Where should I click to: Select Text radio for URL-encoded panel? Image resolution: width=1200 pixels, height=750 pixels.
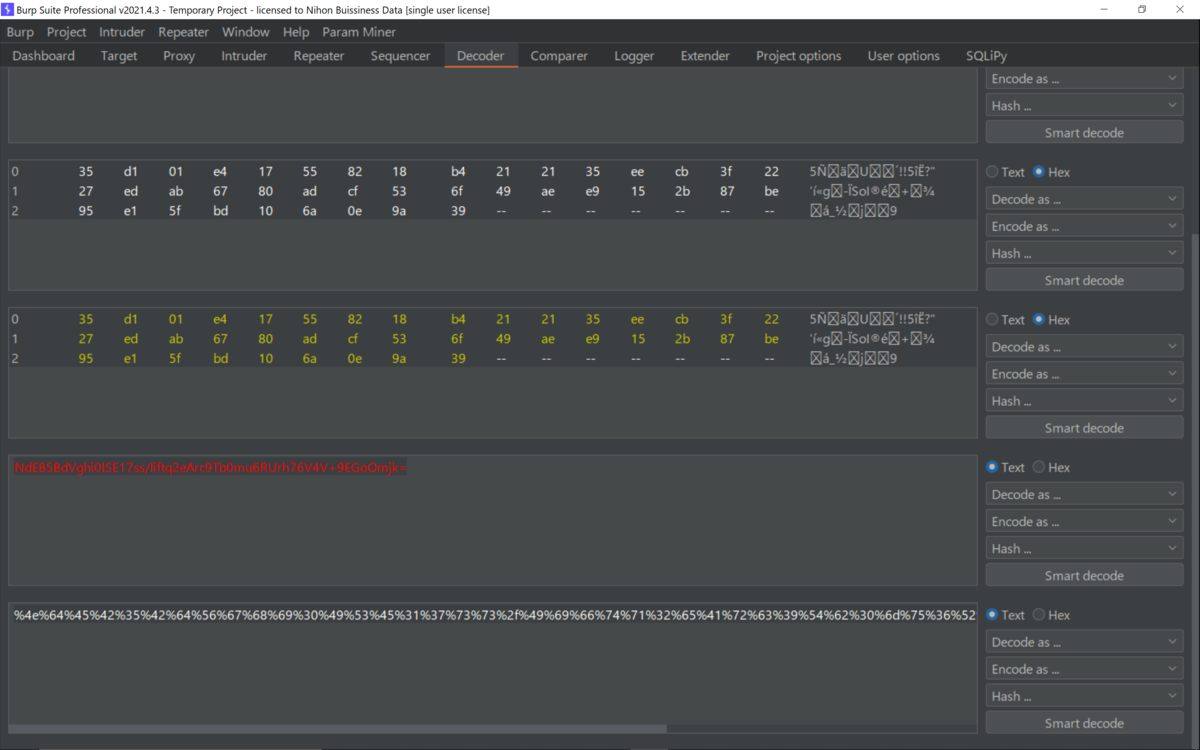[x=1006, y=615]
